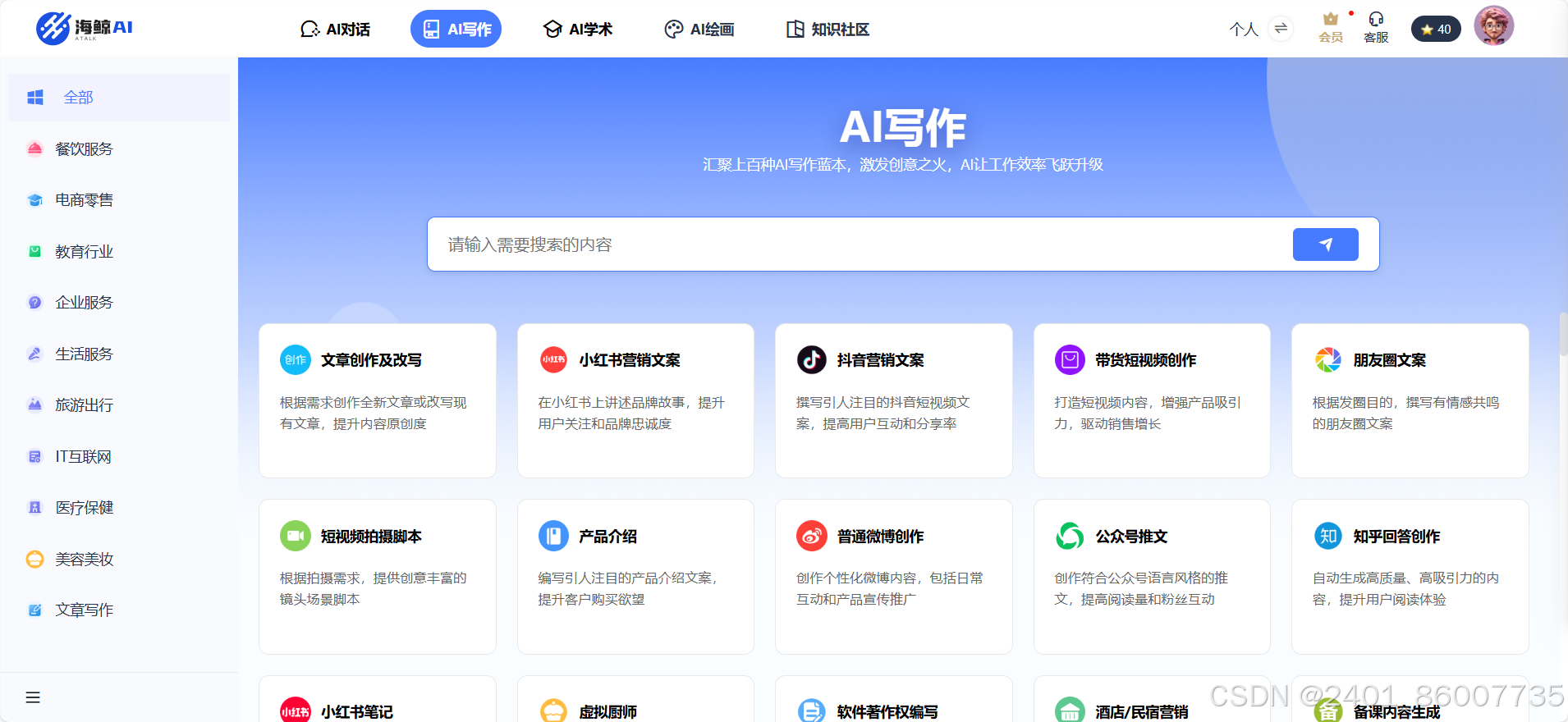Open the 短视频拍摄脚本 card title

tap(371, 537)
